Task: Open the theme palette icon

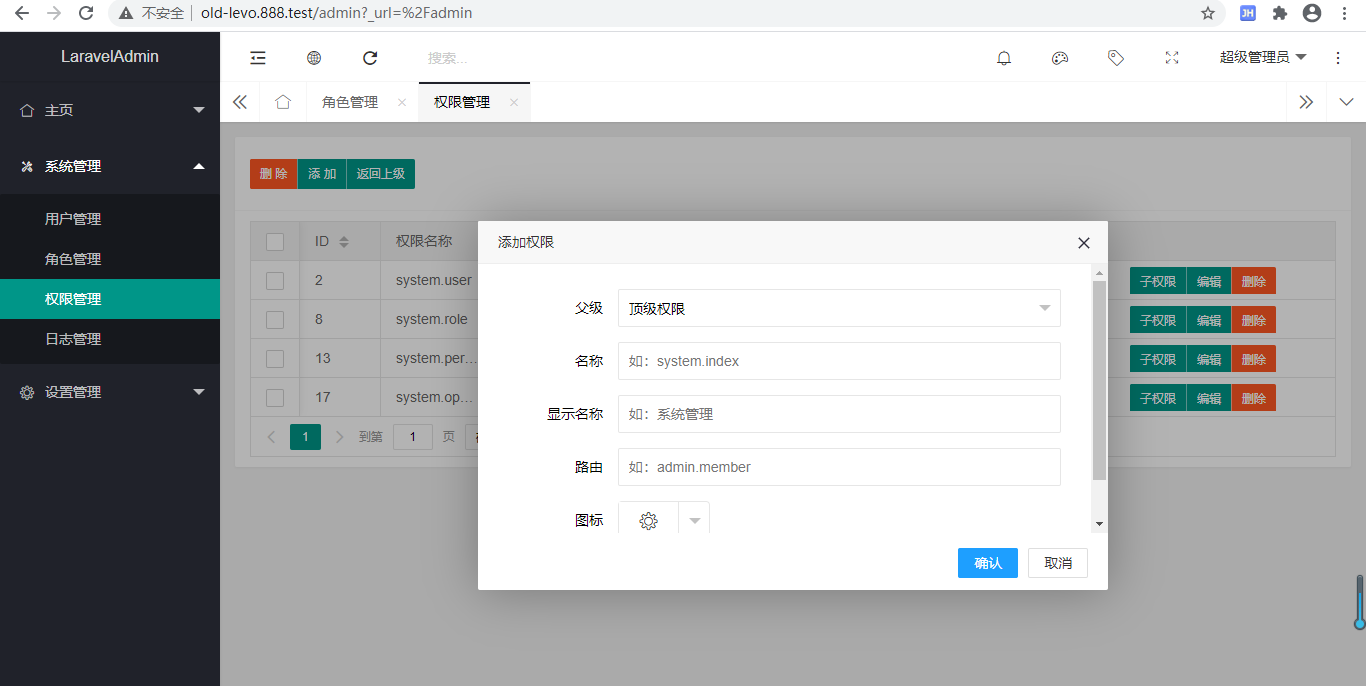Action: (x=1060, y=58)
